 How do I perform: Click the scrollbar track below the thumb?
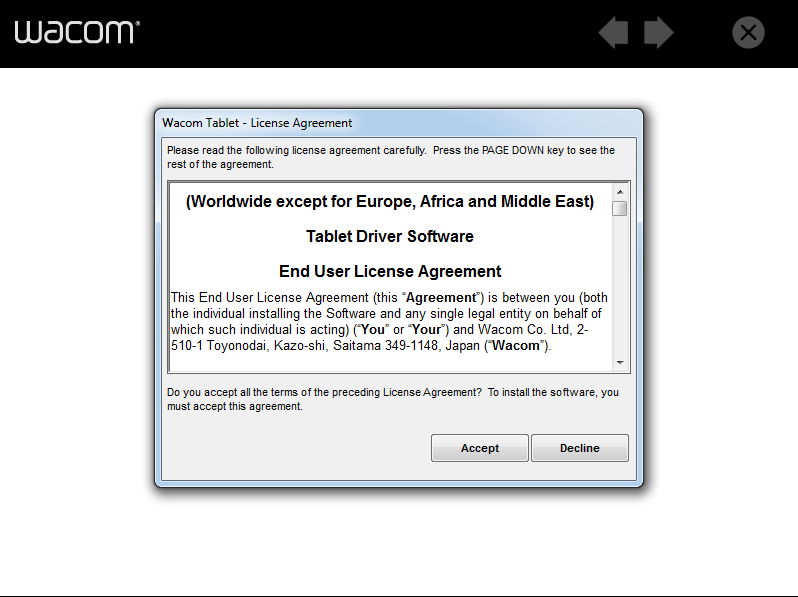(620, 285)
